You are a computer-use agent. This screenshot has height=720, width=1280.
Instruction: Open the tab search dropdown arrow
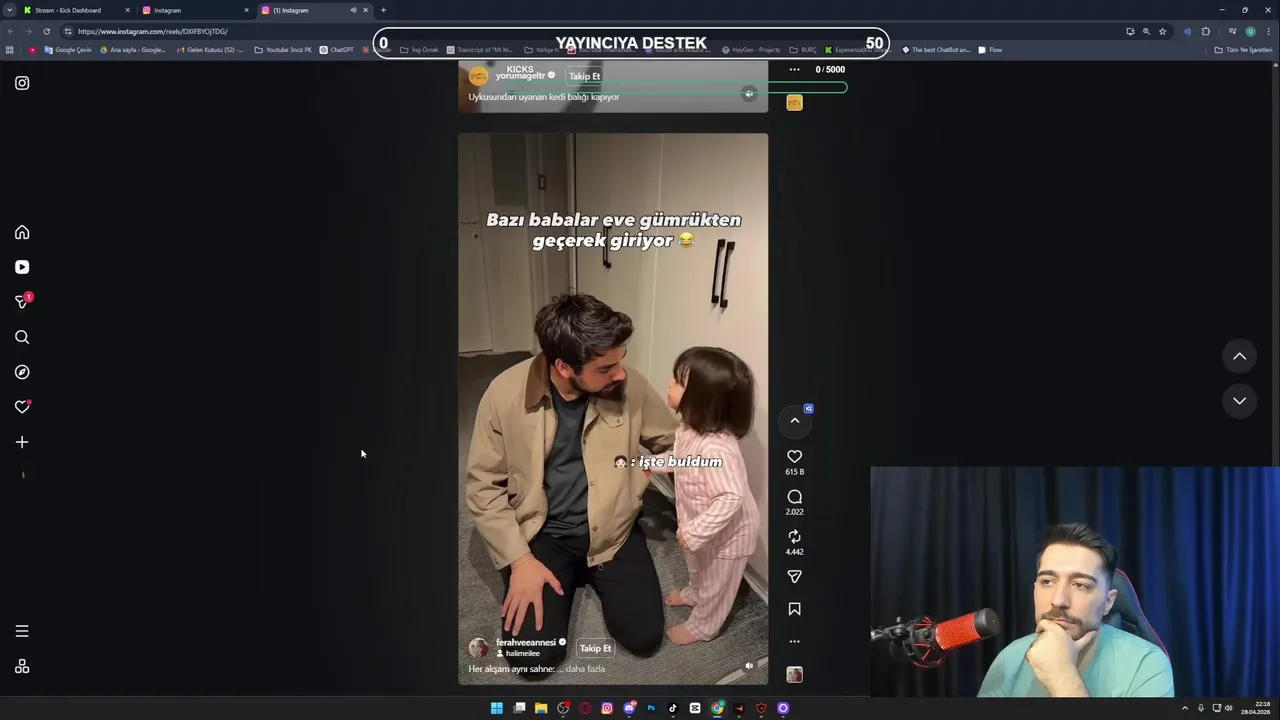[x=10, y=10]
